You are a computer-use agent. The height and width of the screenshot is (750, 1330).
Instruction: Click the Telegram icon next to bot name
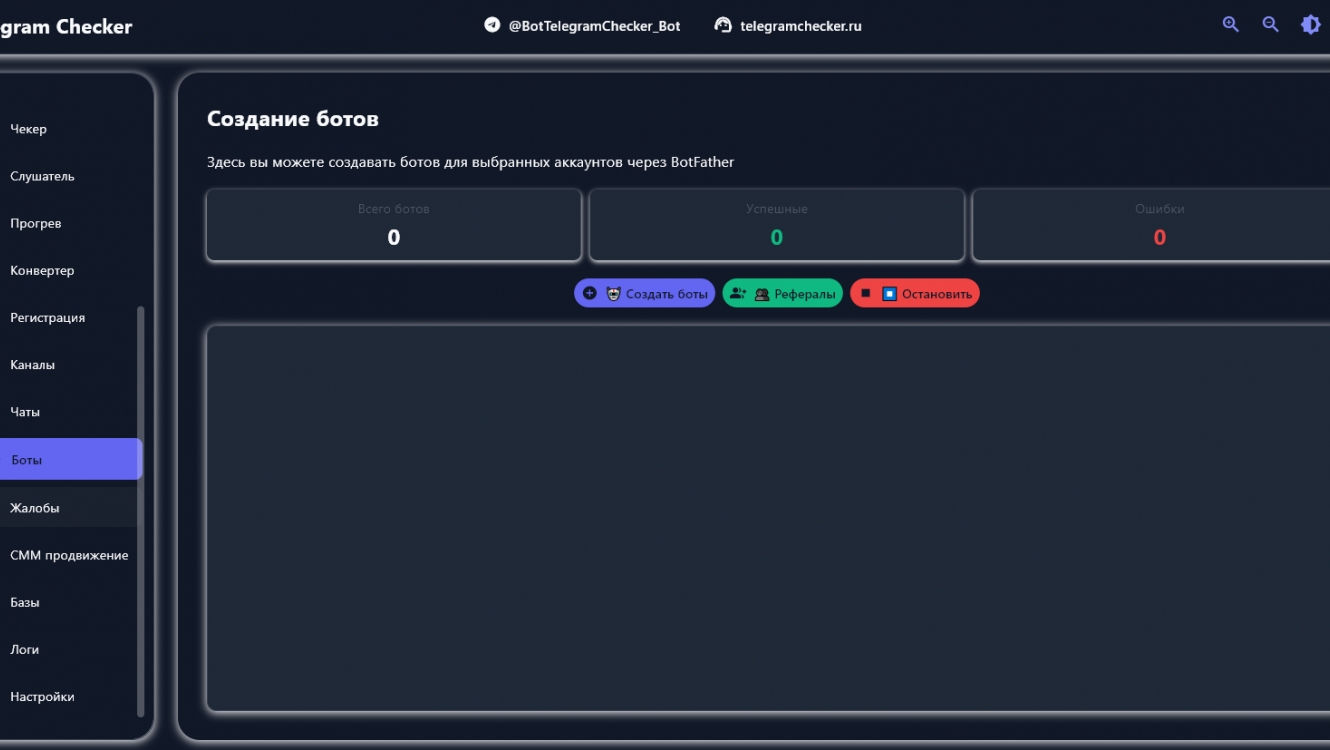[x=492, y=25]
